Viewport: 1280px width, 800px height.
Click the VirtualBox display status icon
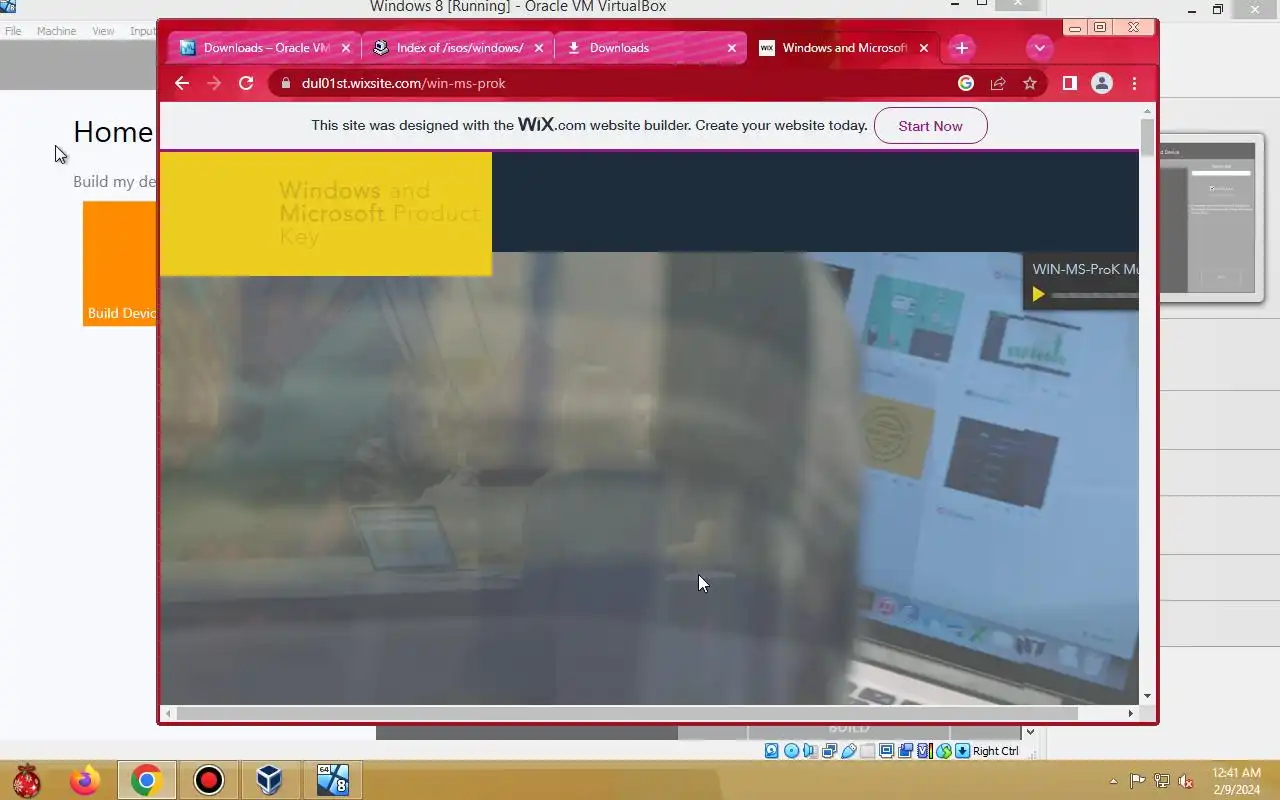[x=886, y=751]
